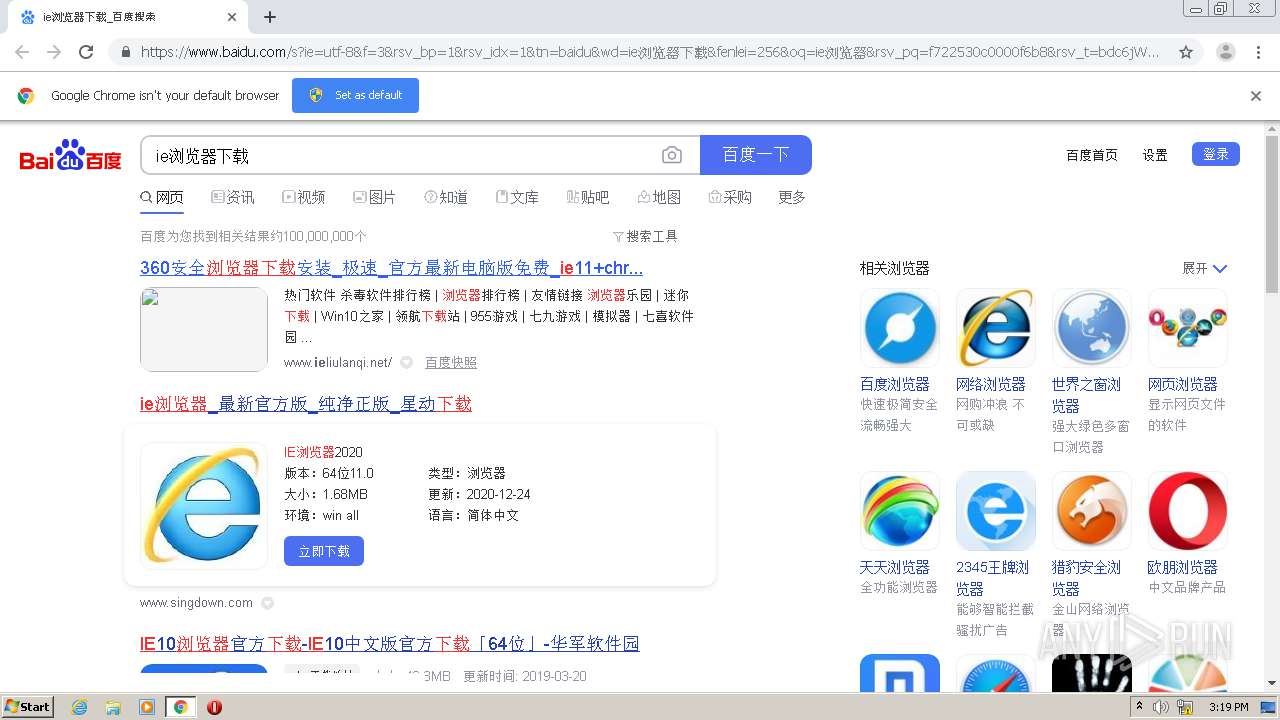Click 天天浏览器 icon

pos(900,511)
